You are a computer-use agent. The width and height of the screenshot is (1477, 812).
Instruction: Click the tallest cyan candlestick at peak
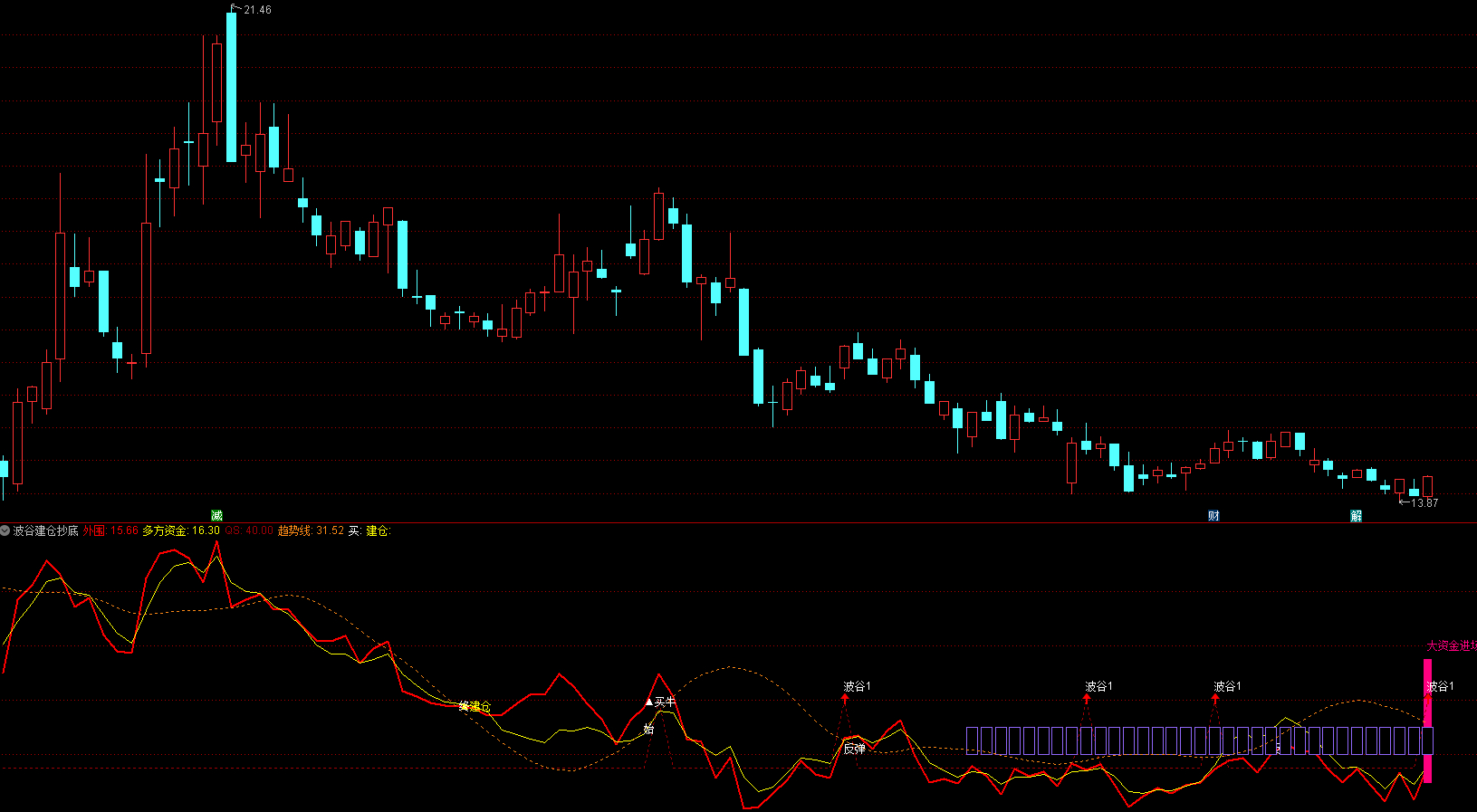(232, 87)
